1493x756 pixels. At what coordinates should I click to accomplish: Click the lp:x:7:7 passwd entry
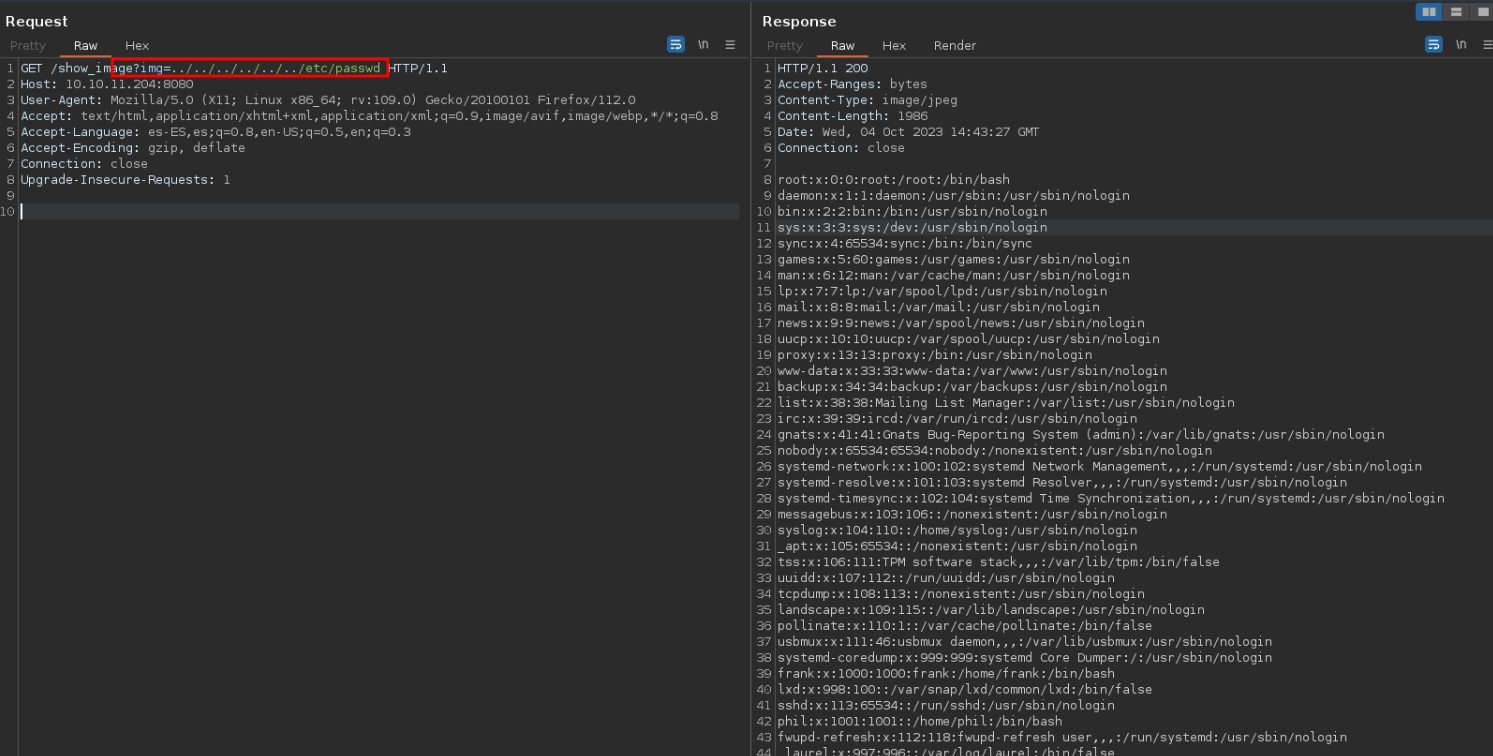click(x=942, y=292)
